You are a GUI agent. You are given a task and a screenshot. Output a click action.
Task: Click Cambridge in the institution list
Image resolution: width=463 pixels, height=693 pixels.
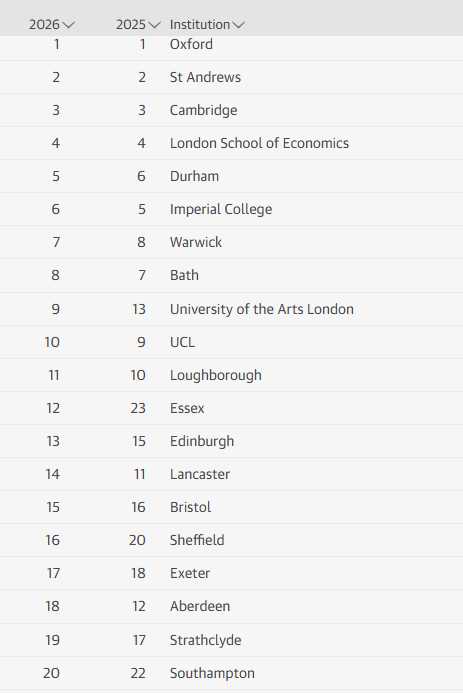(x=204, y=110)
